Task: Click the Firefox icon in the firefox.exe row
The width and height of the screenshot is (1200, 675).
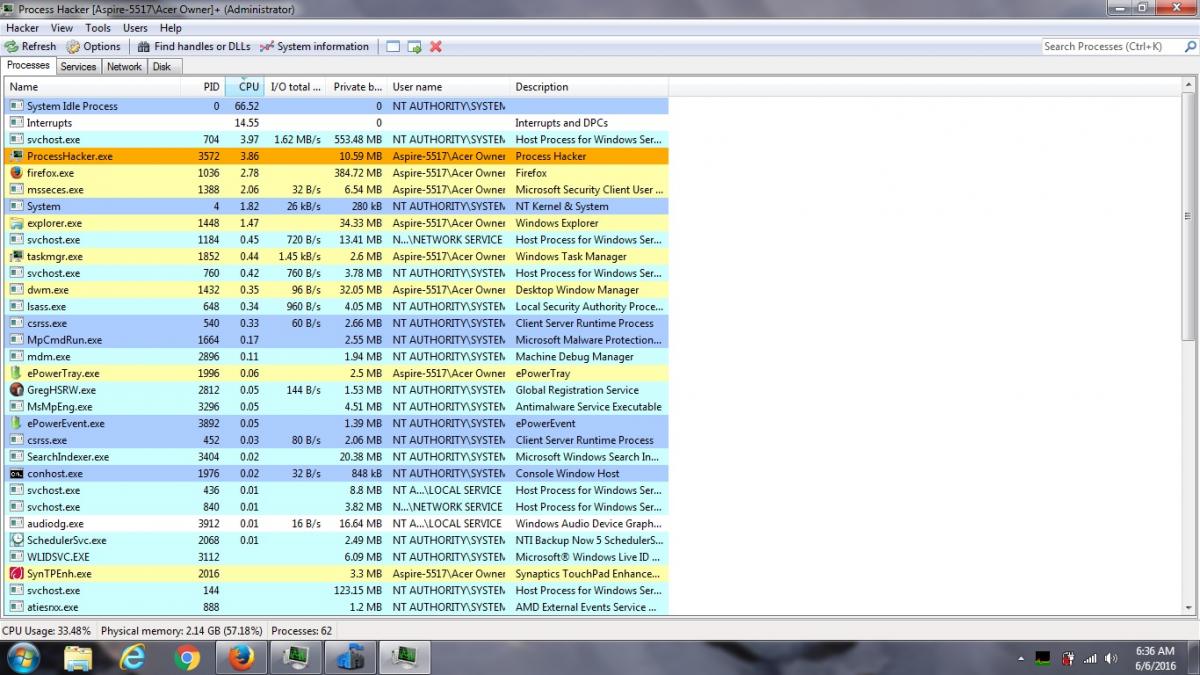Action: tap(16, 173)
